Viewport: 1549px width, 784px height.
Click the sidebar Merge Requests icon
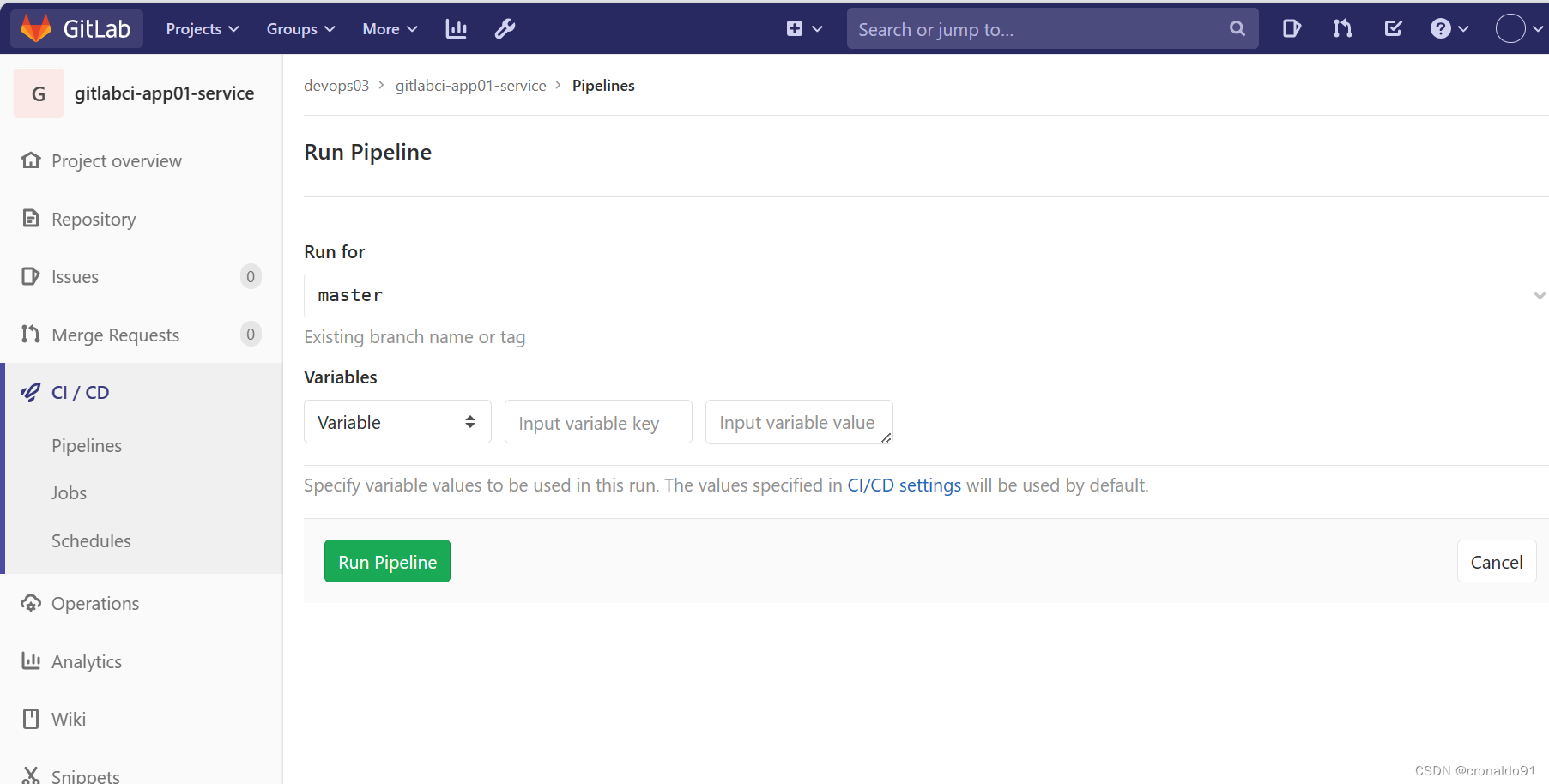[x=31, y=334]
